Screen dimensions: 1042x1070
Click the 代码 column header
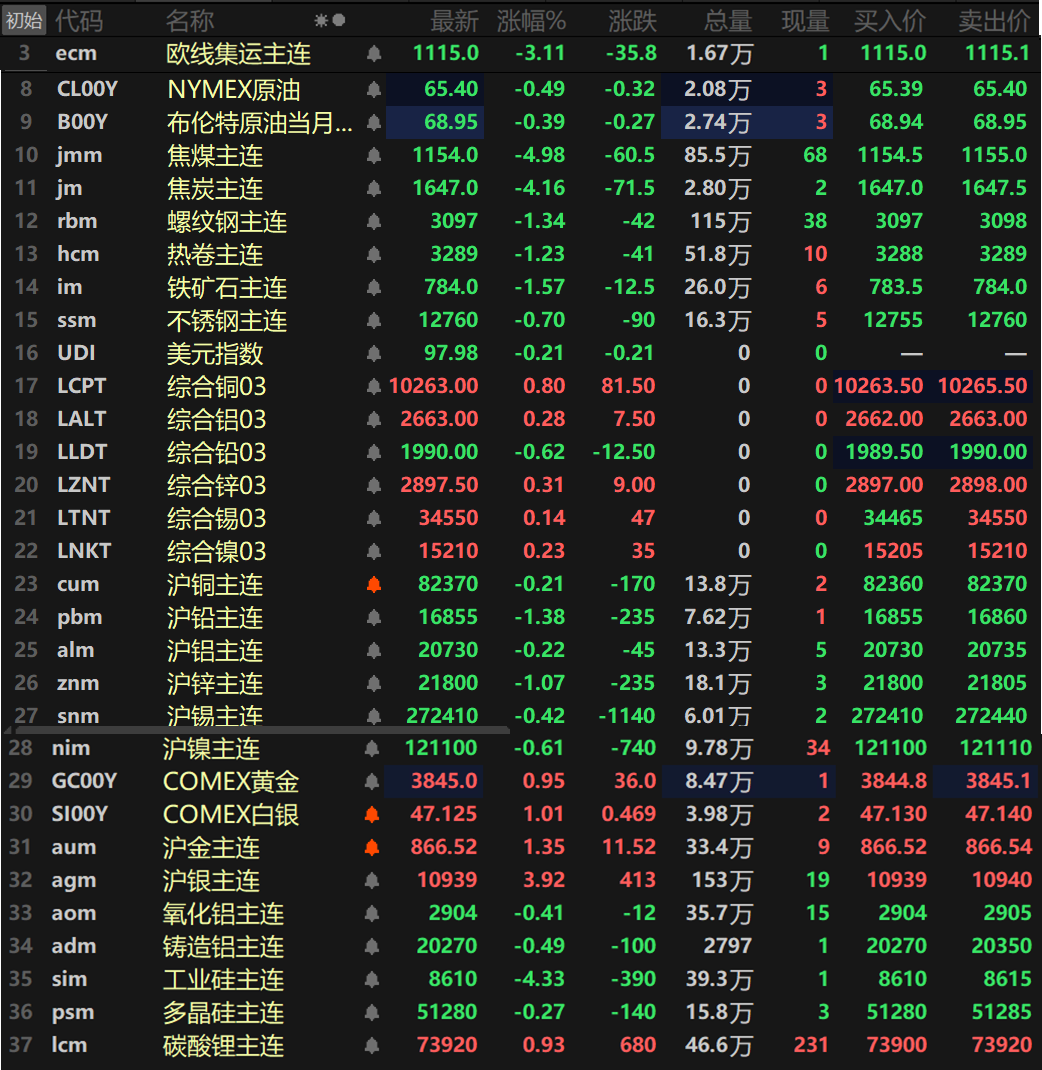tap(77, 18)
